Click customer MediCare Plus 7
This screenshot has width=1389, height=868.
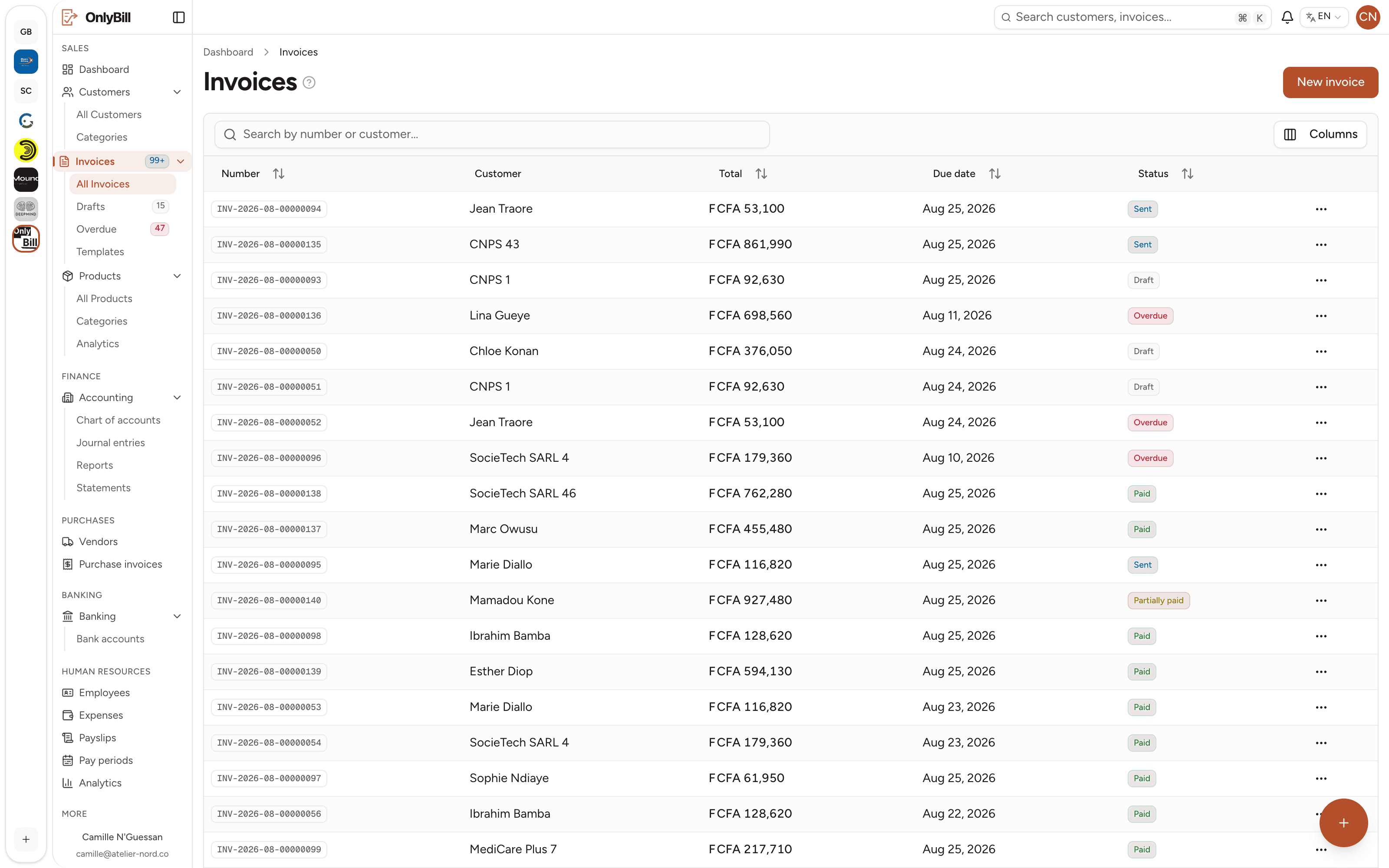513,850
